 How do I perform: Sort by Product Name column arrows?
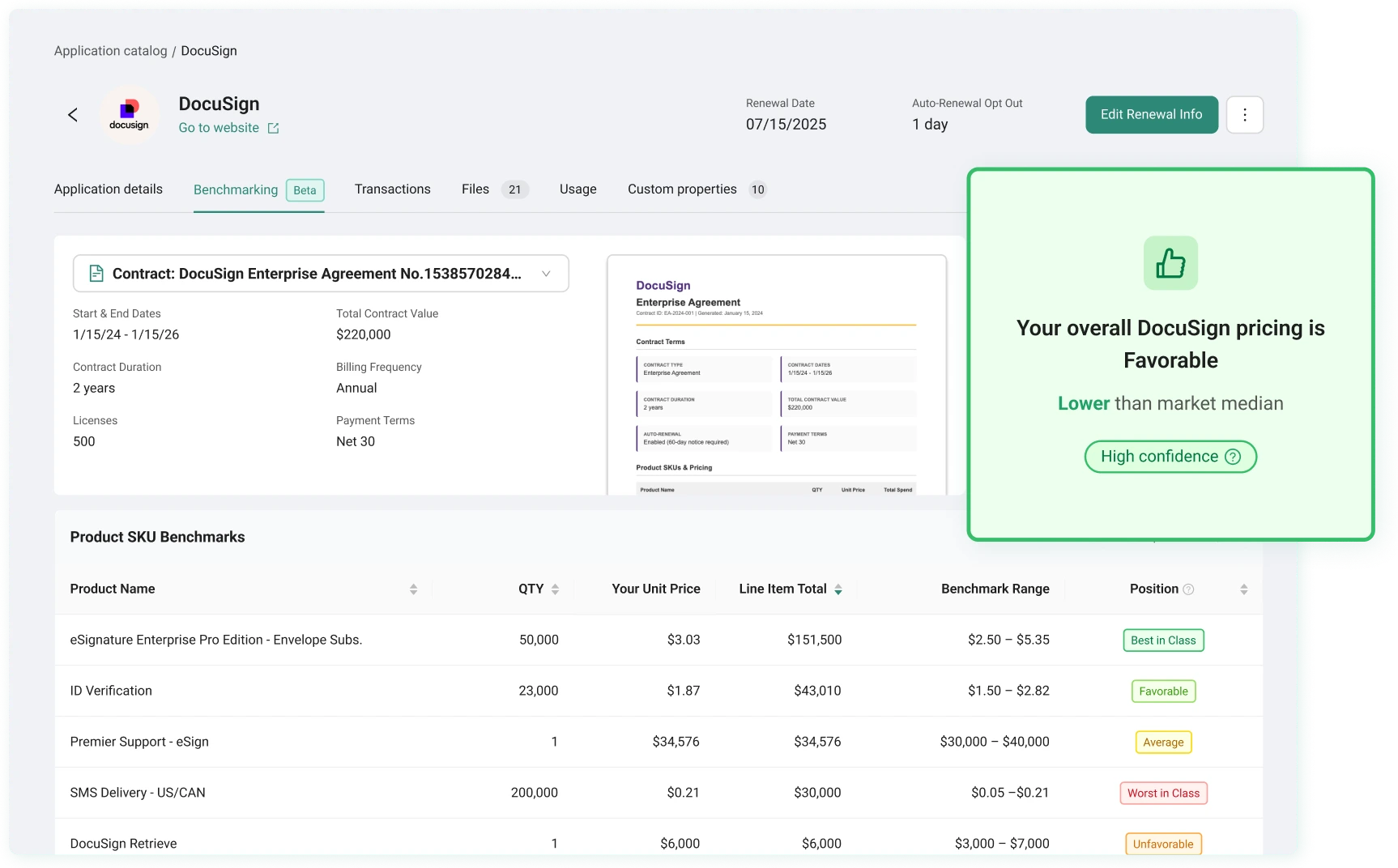413,589
